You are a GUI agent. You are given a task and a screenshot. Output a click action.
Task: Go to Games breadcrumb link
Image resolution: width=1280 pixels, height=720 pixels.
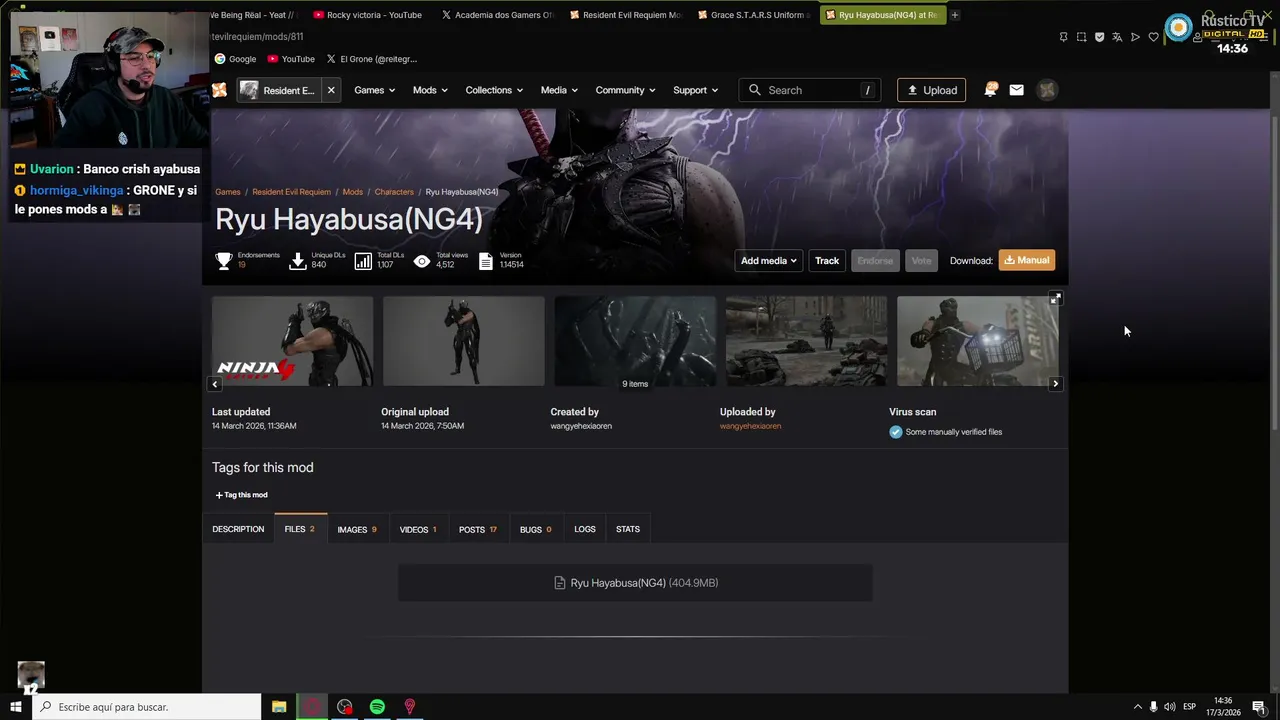[228, 192]
